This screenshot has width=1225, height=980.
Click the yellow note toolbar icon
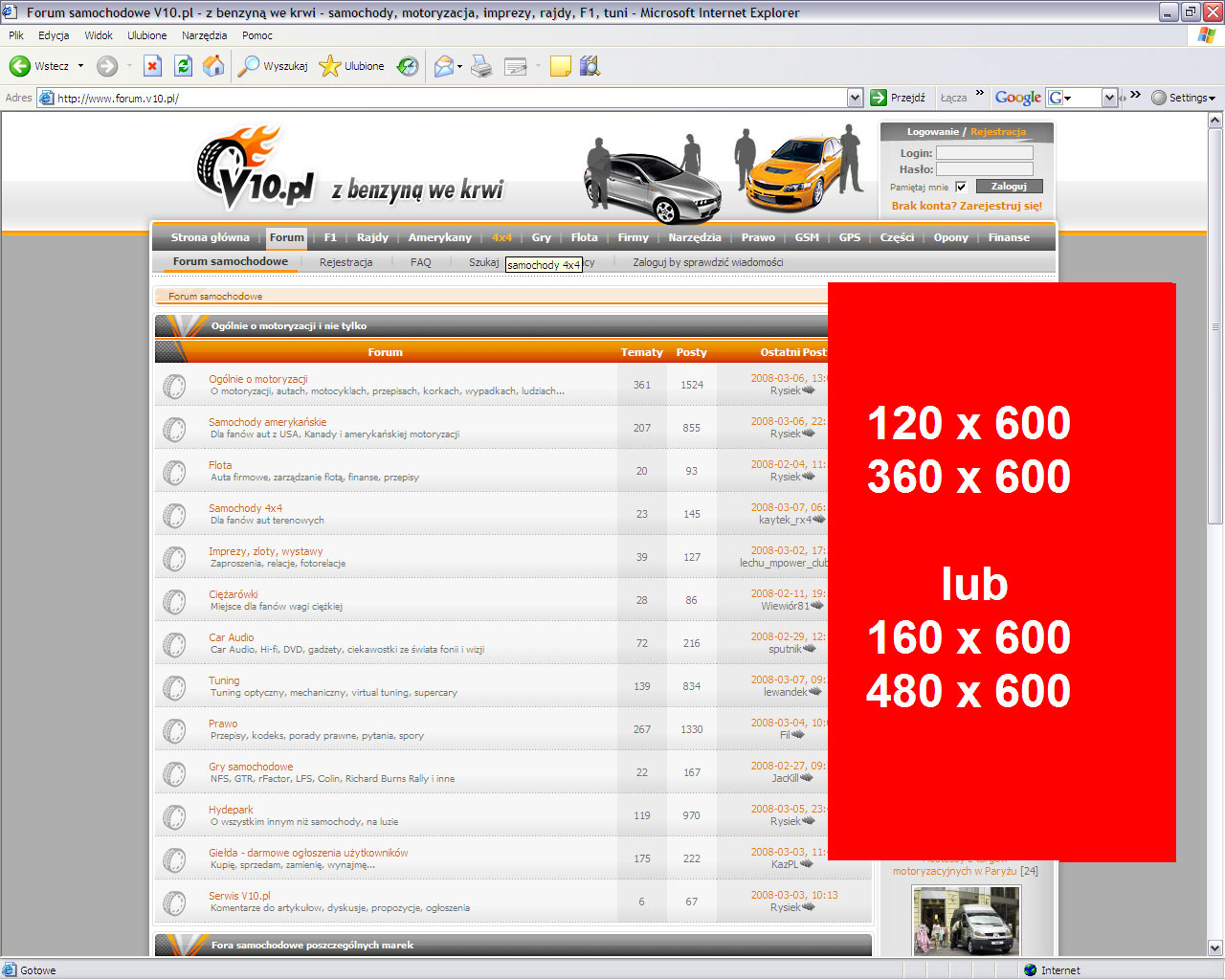pos(561,66)
